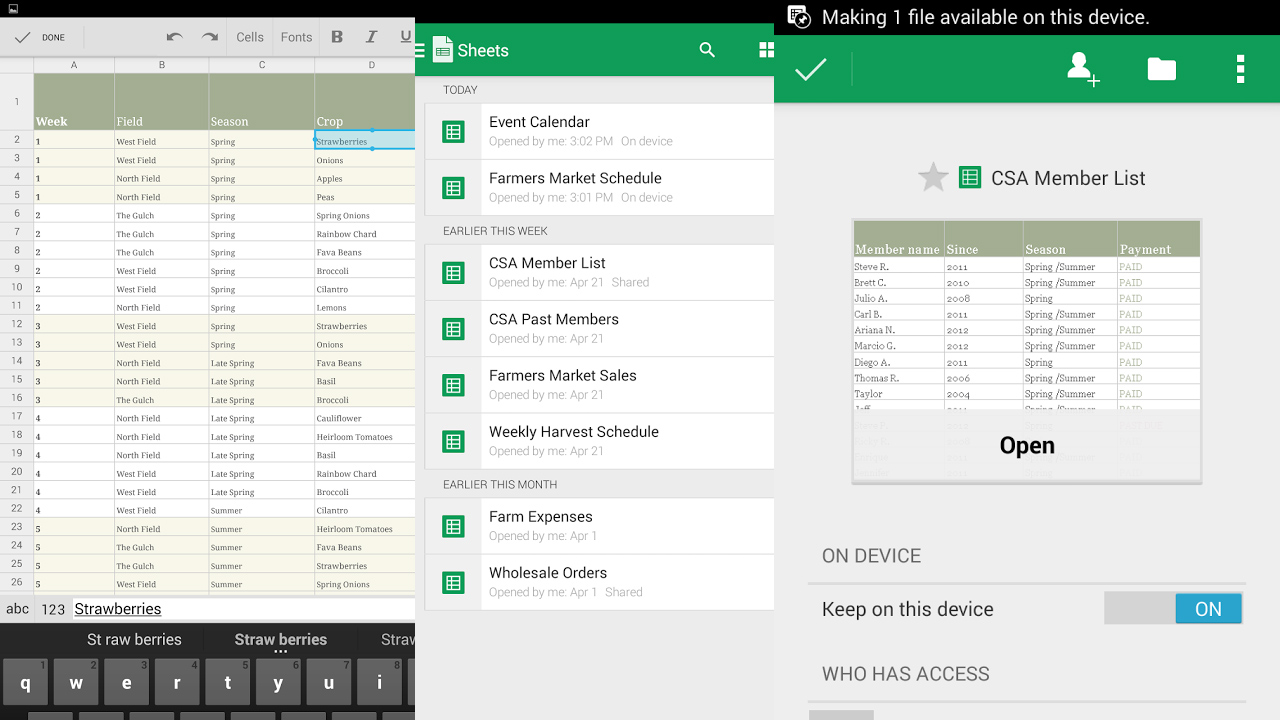
Task: Tap the q key on keyboard
Action: 25,682
